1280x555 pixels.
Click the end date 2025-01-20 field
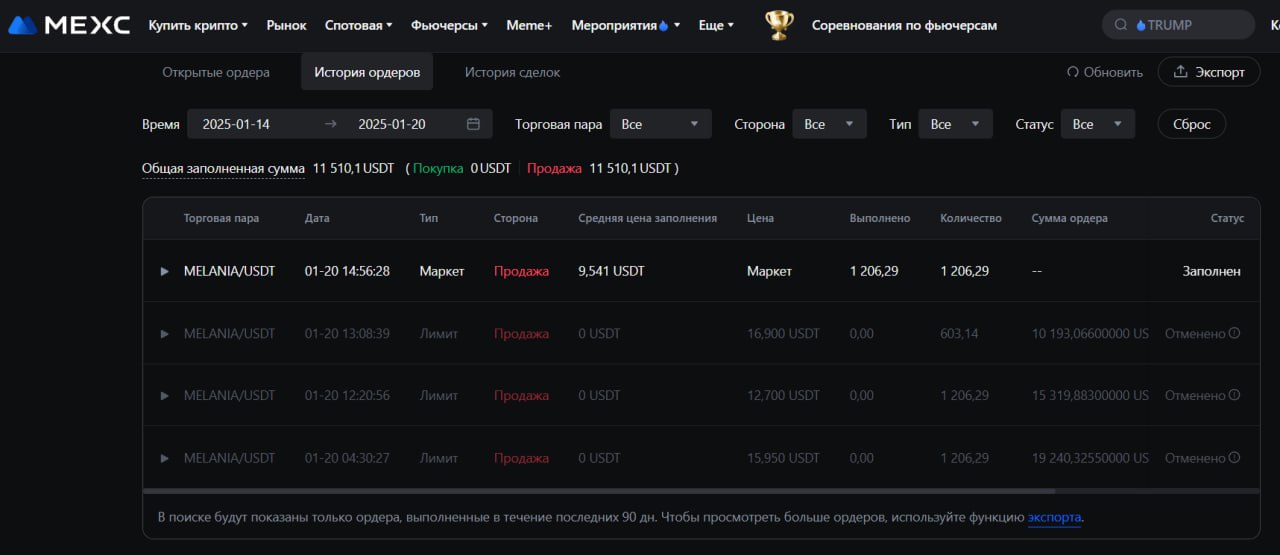(392, 124)
